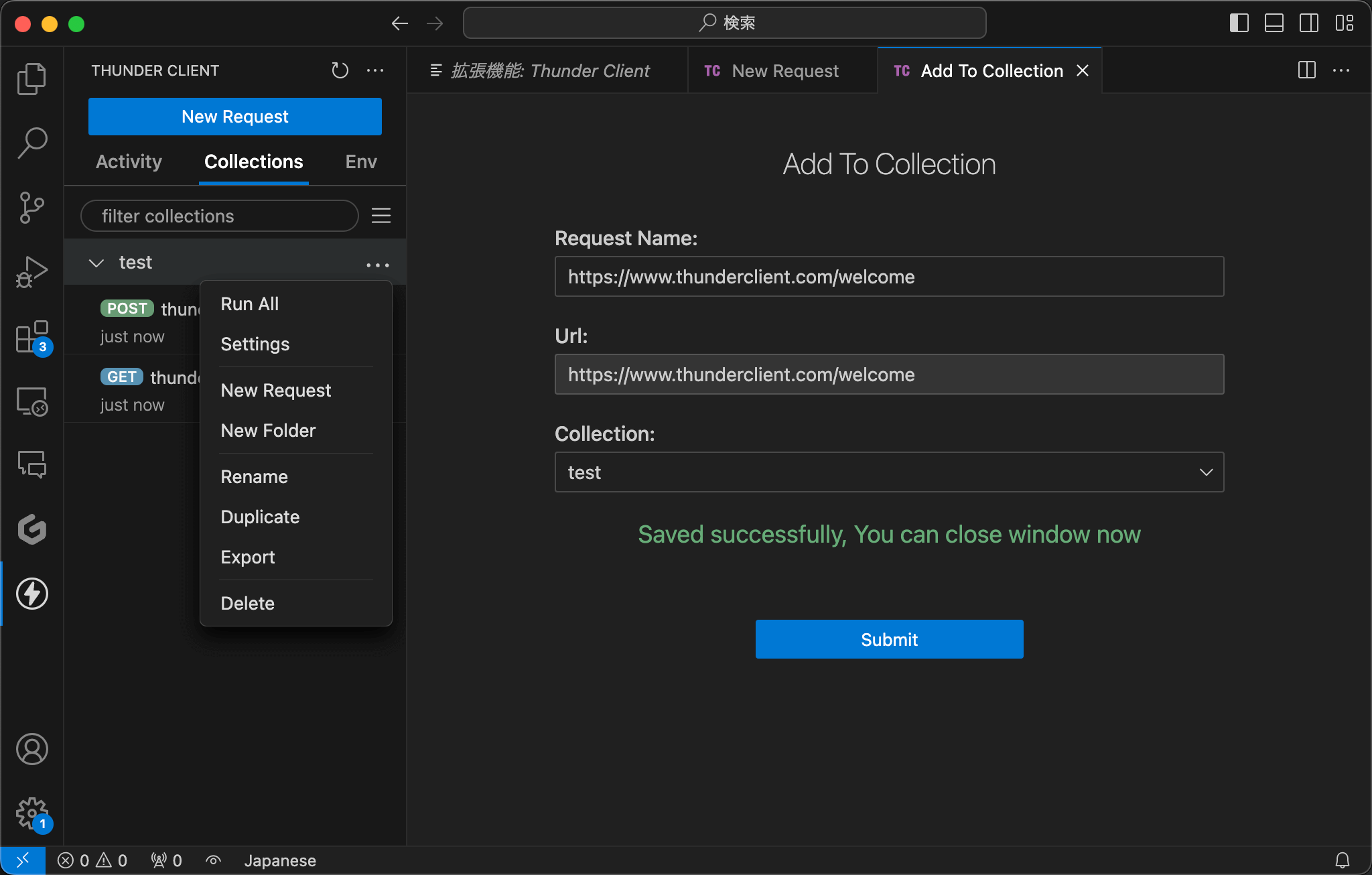This screenshot has width=1372, height=875.
Task: Toggle the sidebar layout icon top-right
Action: (x=1239, y=23)
